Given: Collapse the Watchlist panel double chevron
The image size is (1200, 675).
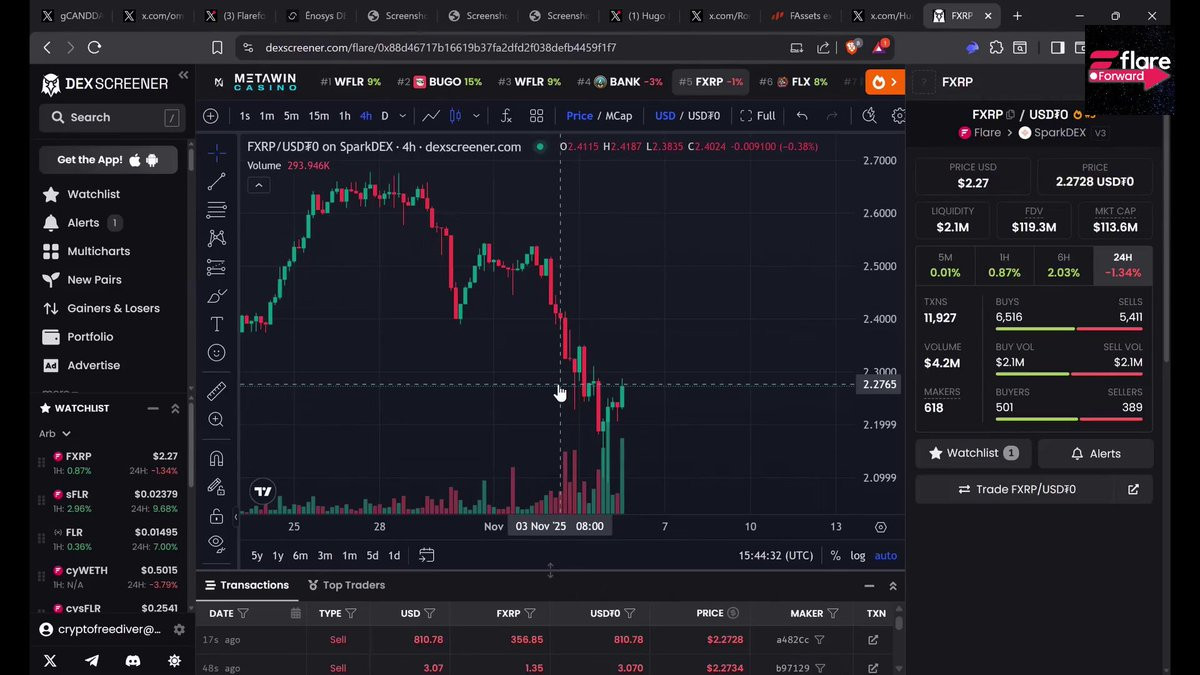Looking at the screenshot, I should (175, 408).
